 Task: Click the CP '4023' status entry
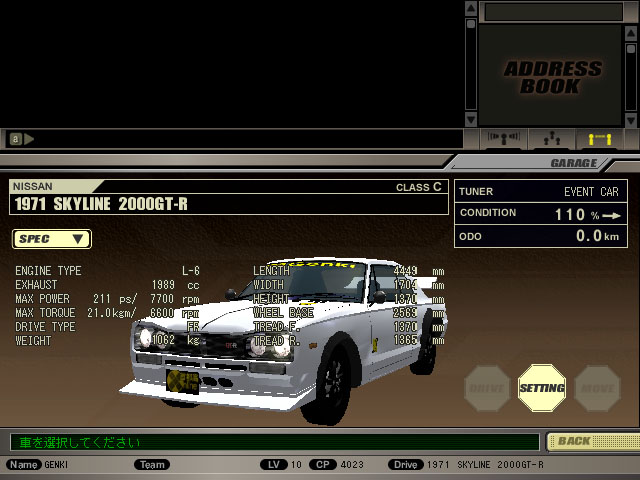pyautogui.click(x=336, y=464)
